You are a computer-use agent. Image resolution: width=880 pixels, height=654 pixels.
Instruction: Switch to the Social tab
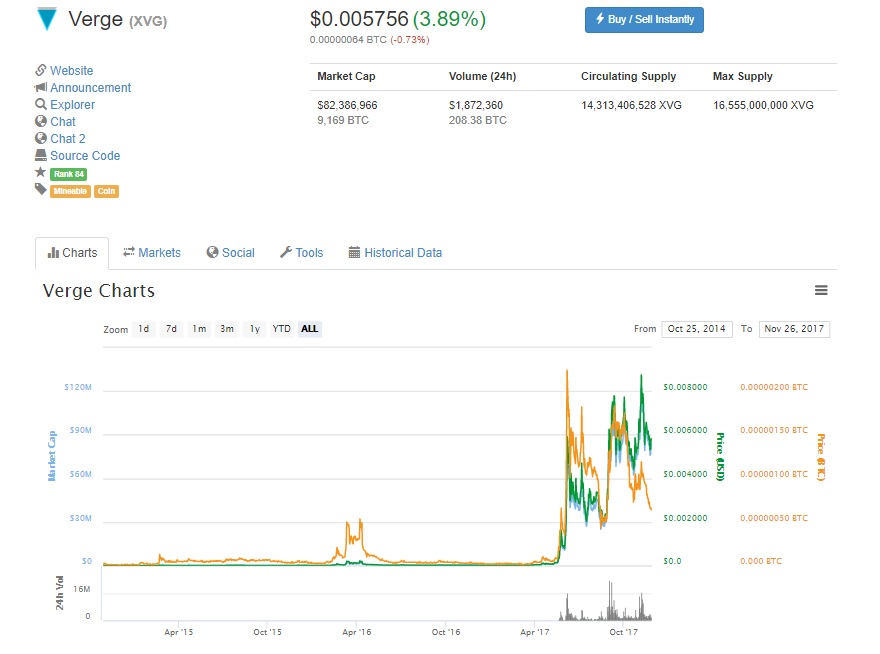[231, 253]
